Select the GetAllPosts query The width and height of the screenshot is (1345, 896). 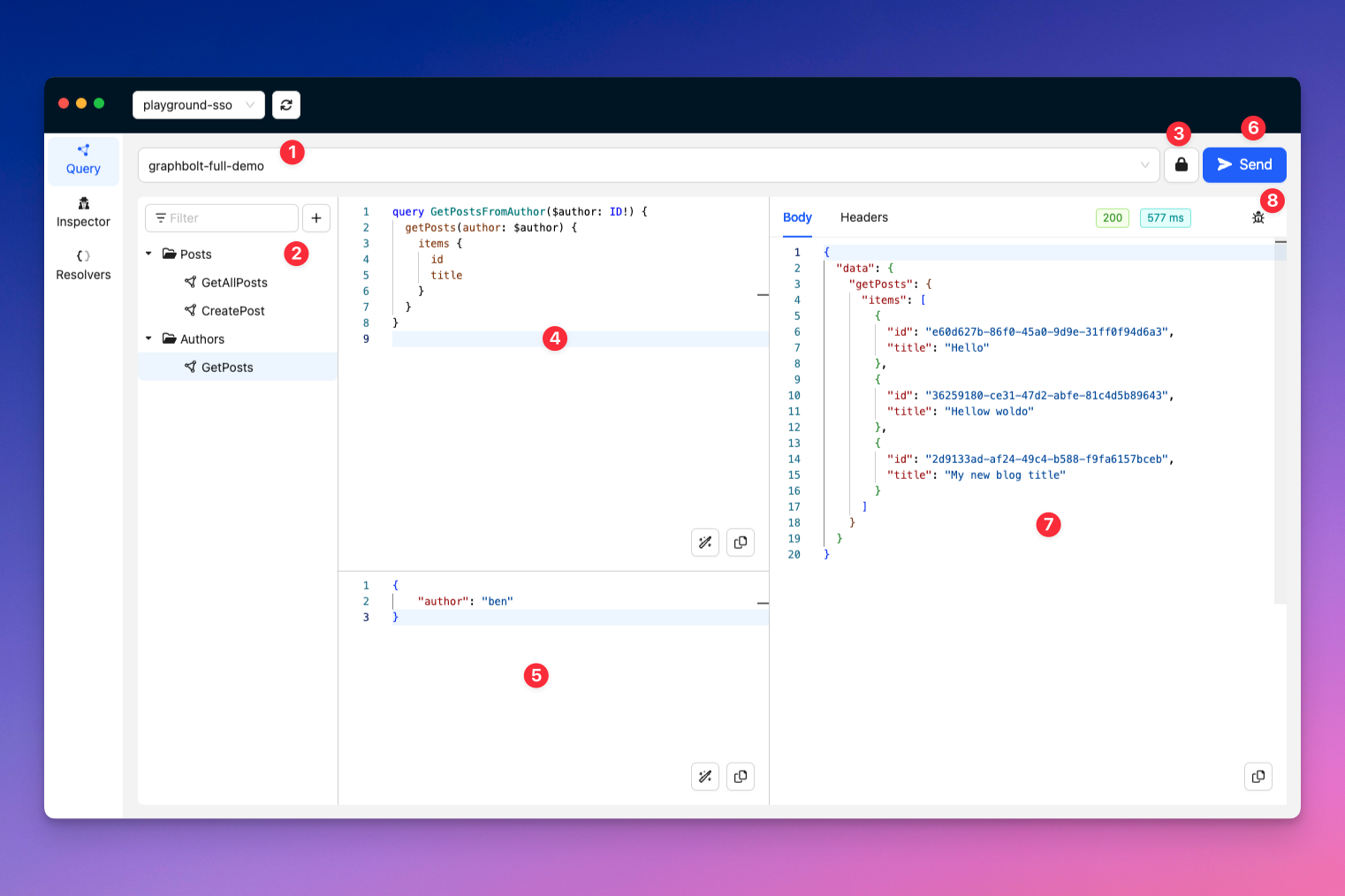click(x=234, y=282)
